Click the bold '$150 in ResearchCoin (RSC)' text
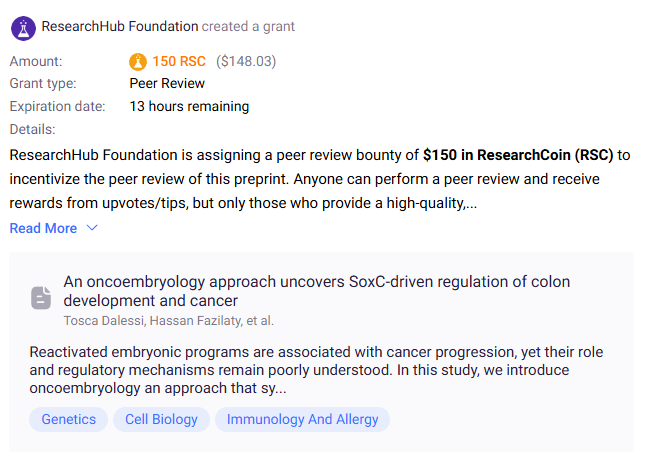 tap(518, 156)
